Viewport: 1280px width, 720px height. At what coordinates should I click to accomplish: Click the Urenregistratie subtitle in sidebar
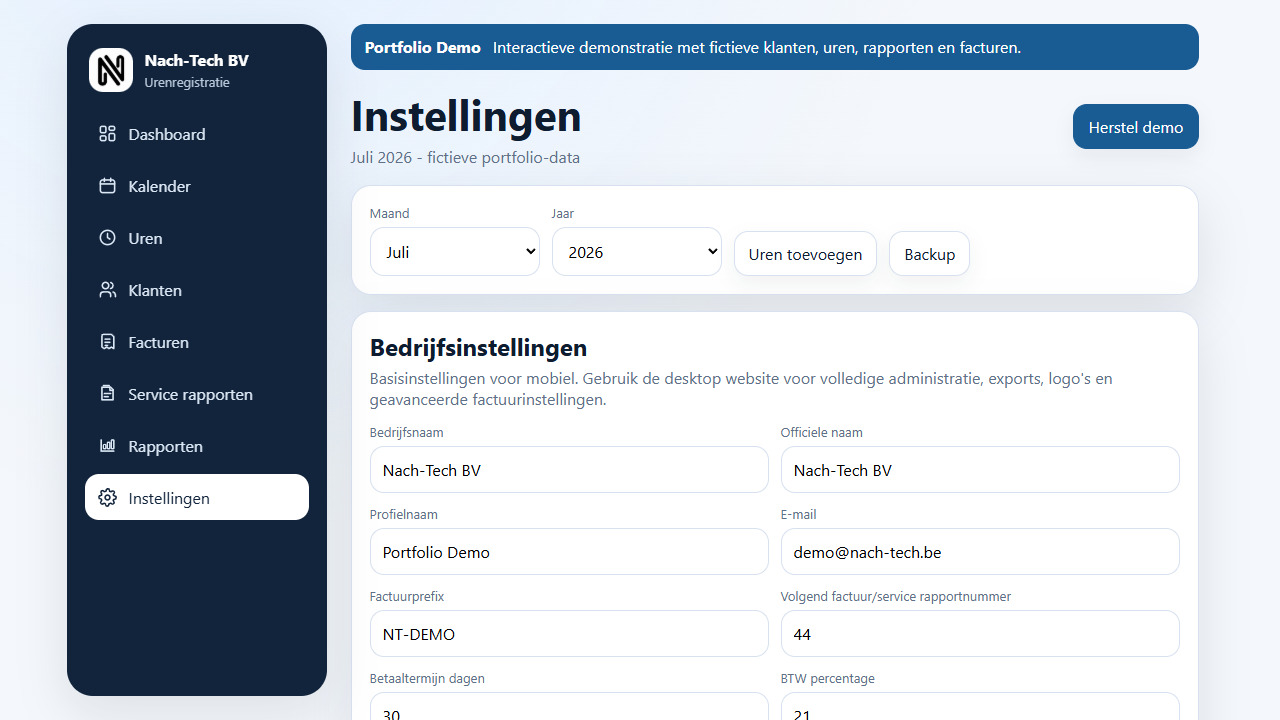coord(187,83)
